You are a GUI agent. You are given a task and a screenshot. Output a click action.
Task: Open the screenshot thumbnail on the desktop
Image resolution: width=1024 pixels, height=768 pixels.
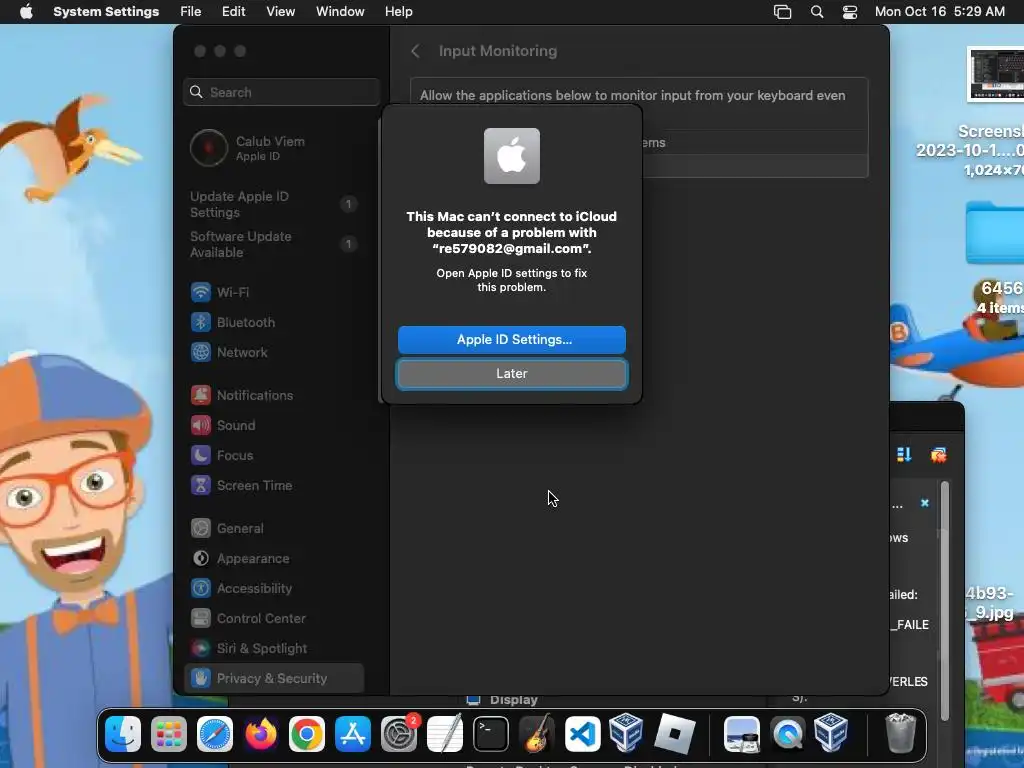tap(995, 74)
